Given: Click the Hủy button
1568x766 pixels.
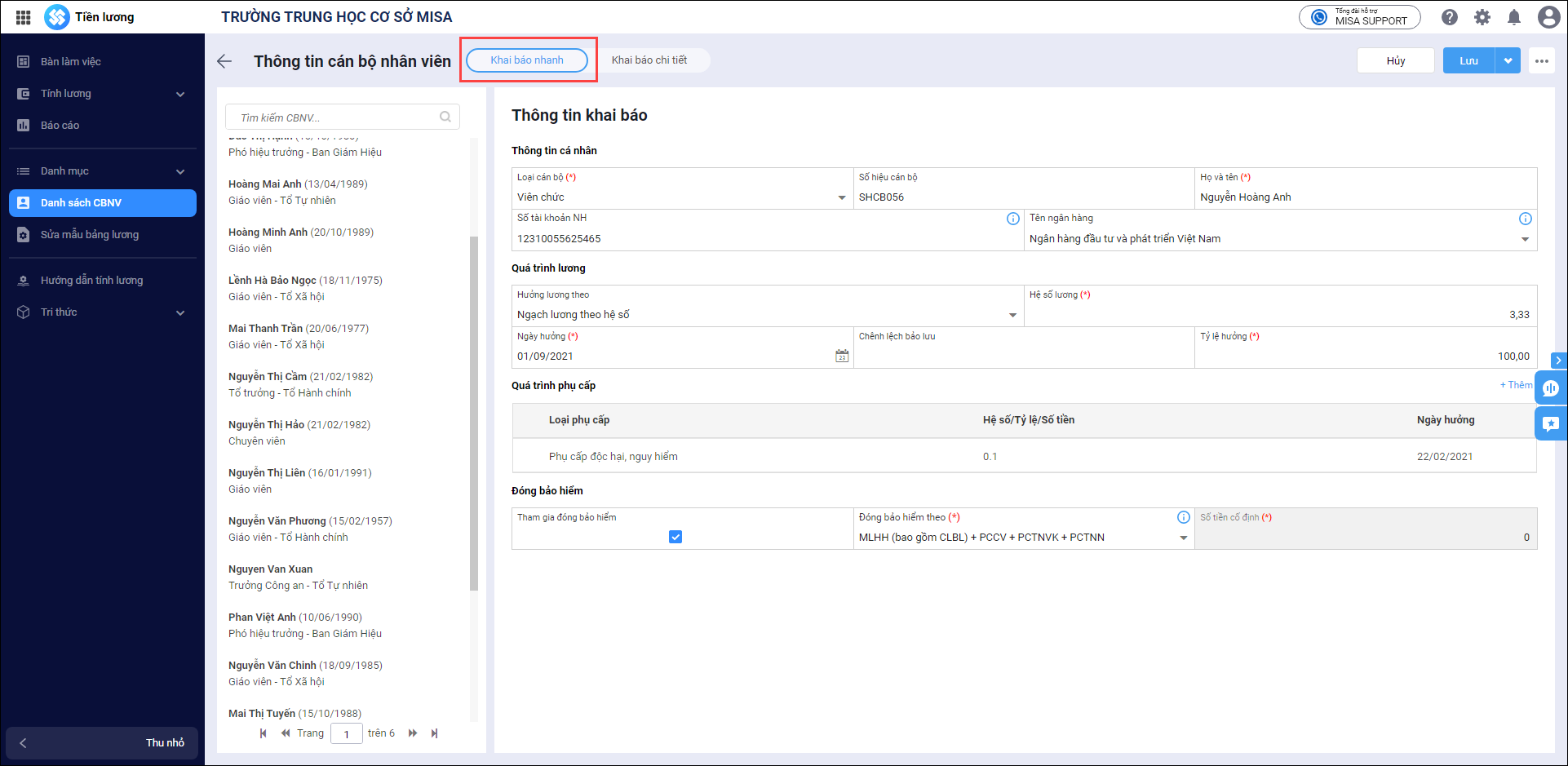Looking at the screenshot, I should pos(1396,60).
